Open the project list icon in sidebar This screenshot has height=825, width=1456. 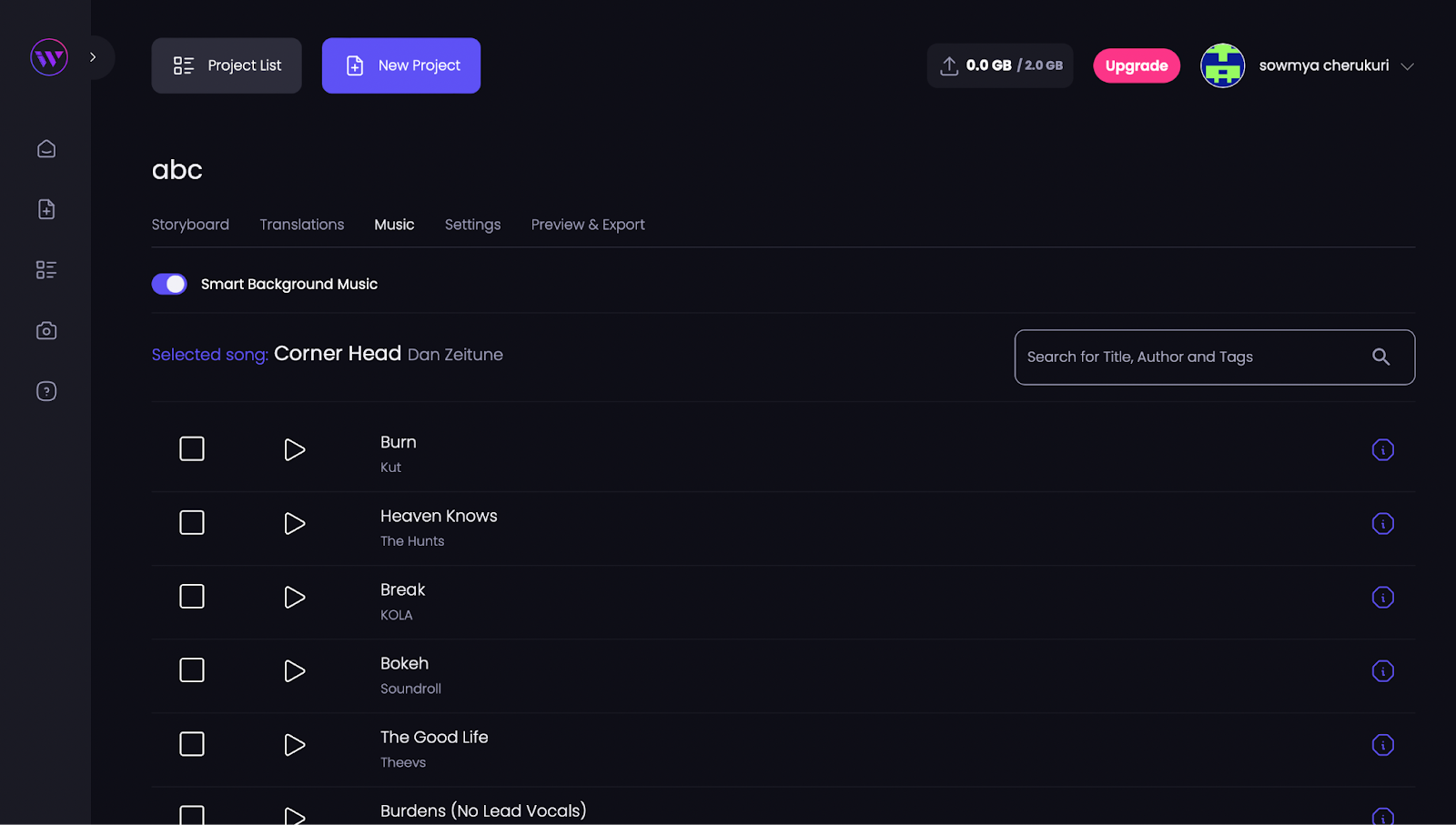click(x=46, y=270)
